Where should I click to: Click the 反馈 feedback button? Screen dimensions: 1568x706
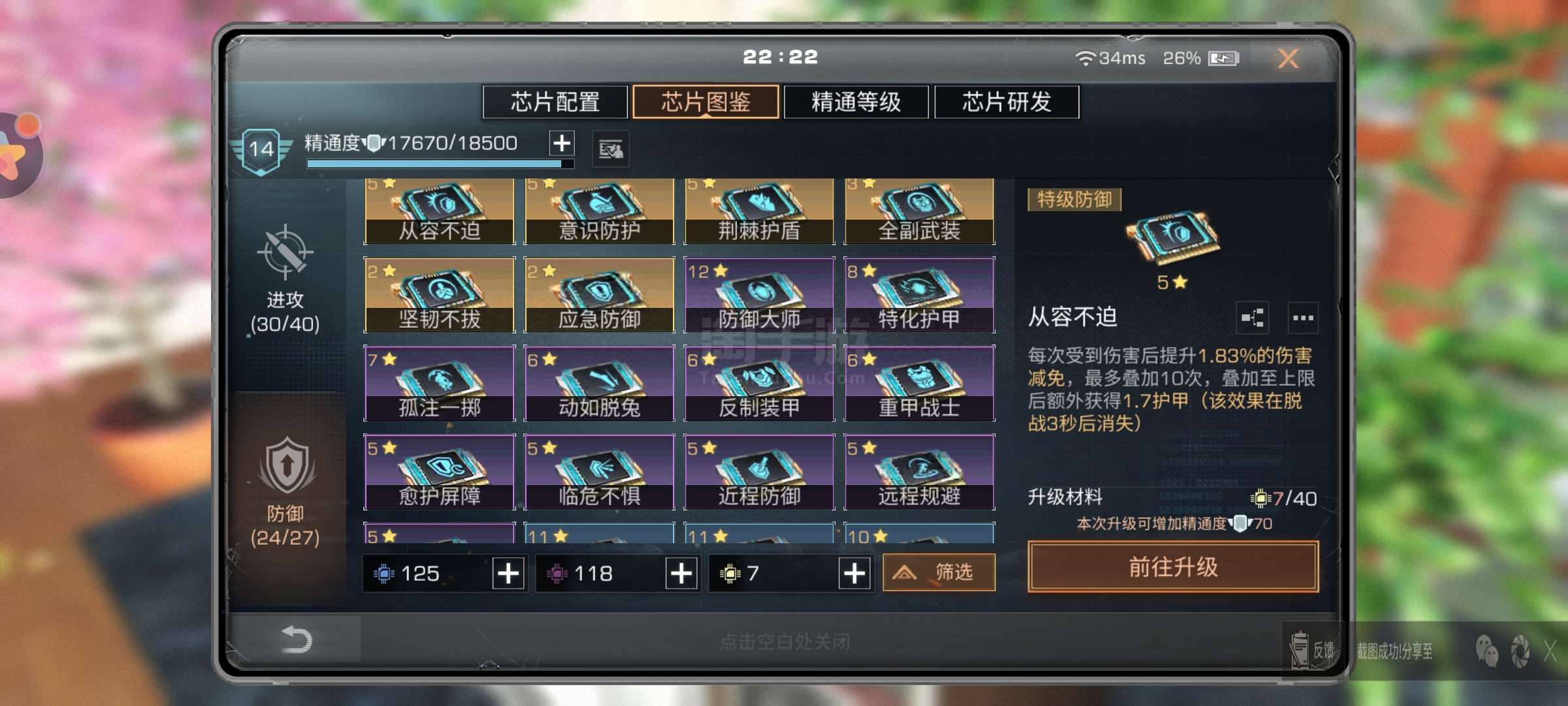[1312, 650]
